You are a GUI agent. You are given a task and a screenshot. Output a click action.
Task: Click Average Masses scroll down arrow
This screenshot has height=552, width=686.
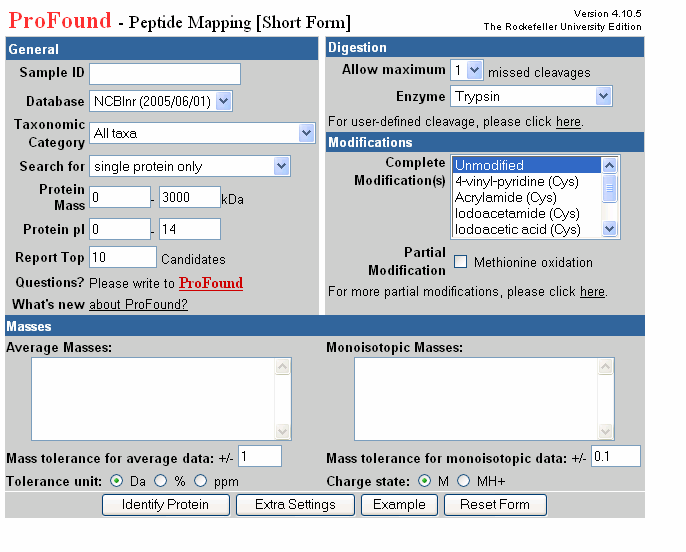tap(283, 431)
